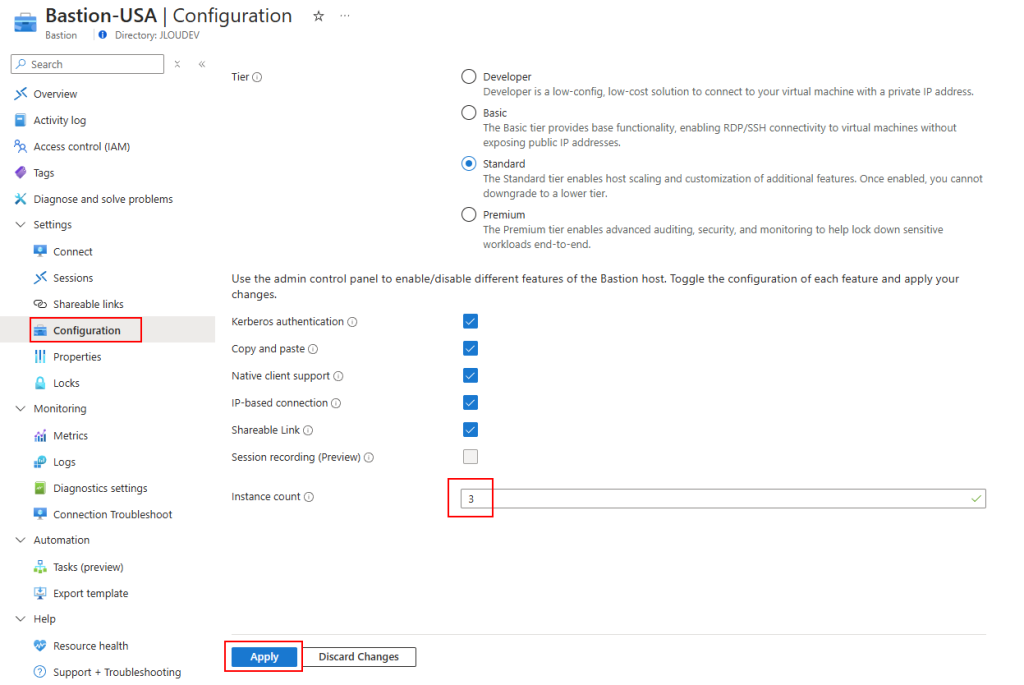The height and width of the screenshot is (685, 1024).
Task: Select the Standard tier radio button
Action: coord(469,163)
